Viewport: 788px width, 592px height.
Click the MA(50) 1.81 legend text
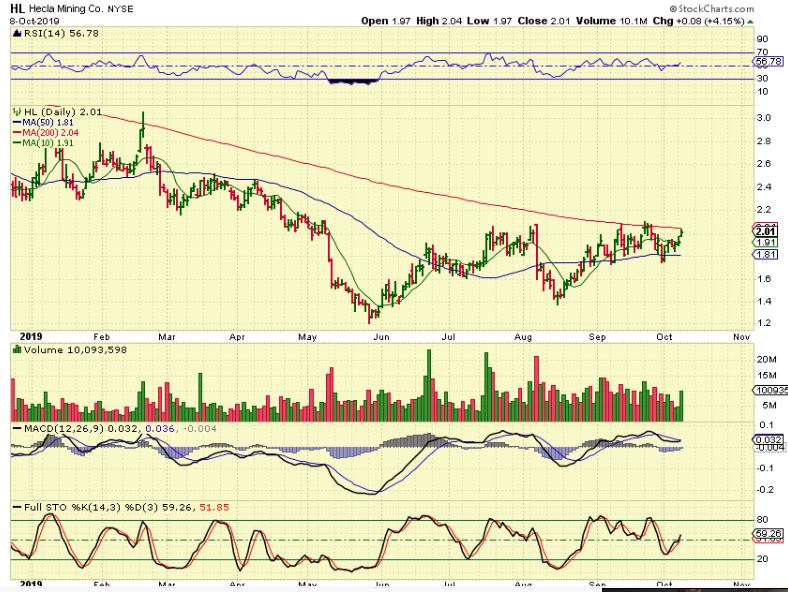pos(48,123)
